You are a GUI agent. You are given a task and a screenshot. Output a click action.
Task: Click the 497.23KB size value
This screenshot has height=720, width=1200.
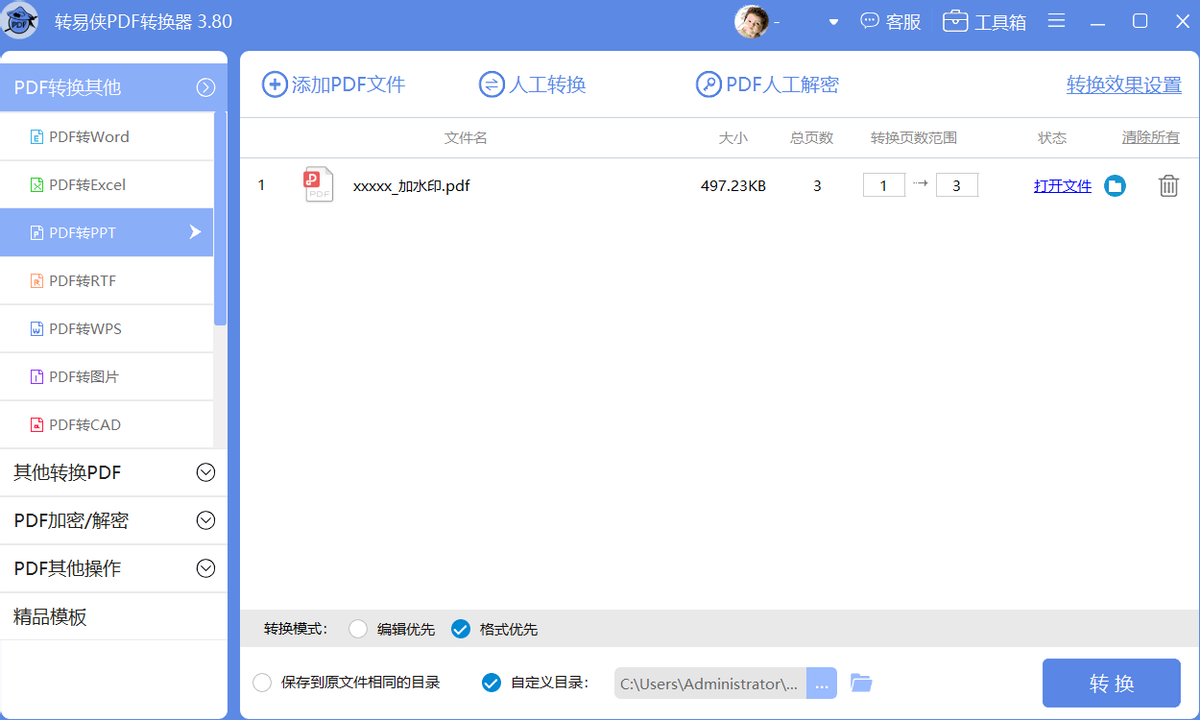[733, 186]
